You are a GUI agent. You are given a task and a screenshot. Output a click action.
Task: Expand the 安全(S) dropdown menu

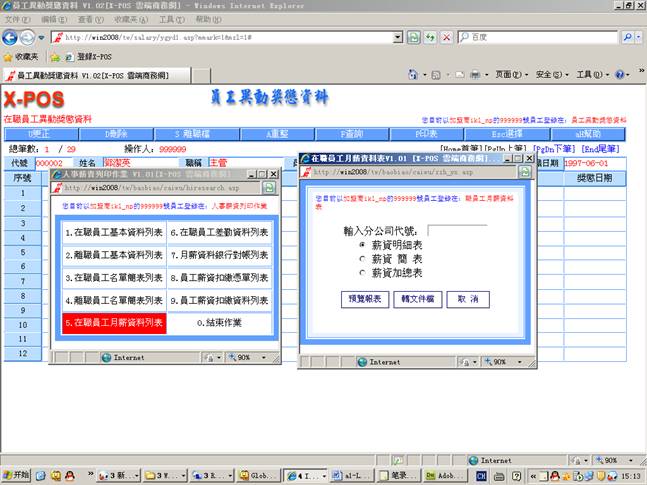552,74
